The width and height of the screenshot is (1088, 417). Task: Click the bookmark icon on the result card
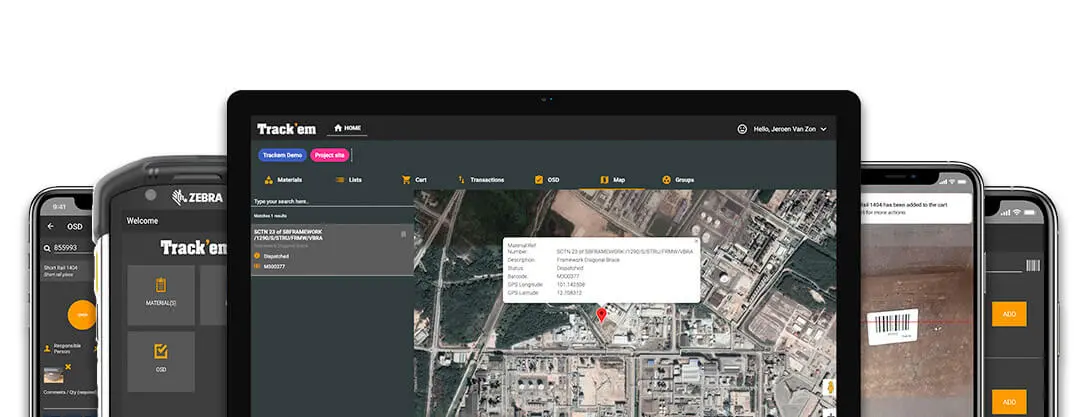click(404, 235)
